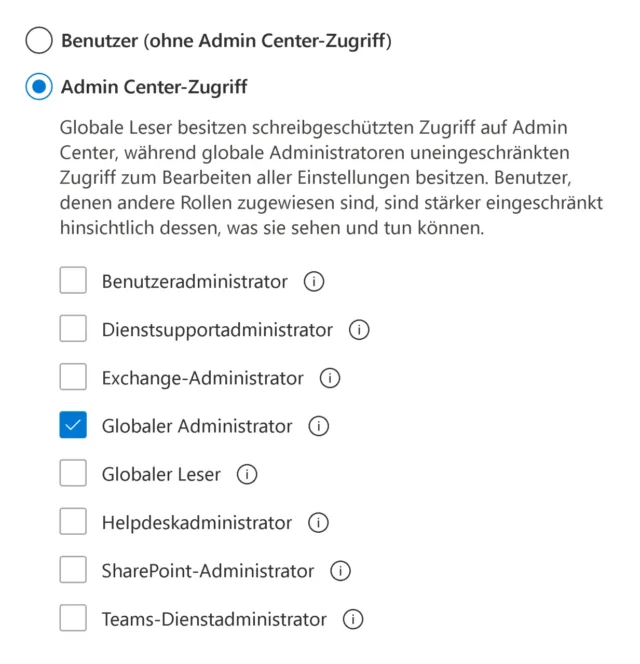Click info icon next to Benutzeradministrator
The height and width of the screenshot is (664, 640).
314,282
